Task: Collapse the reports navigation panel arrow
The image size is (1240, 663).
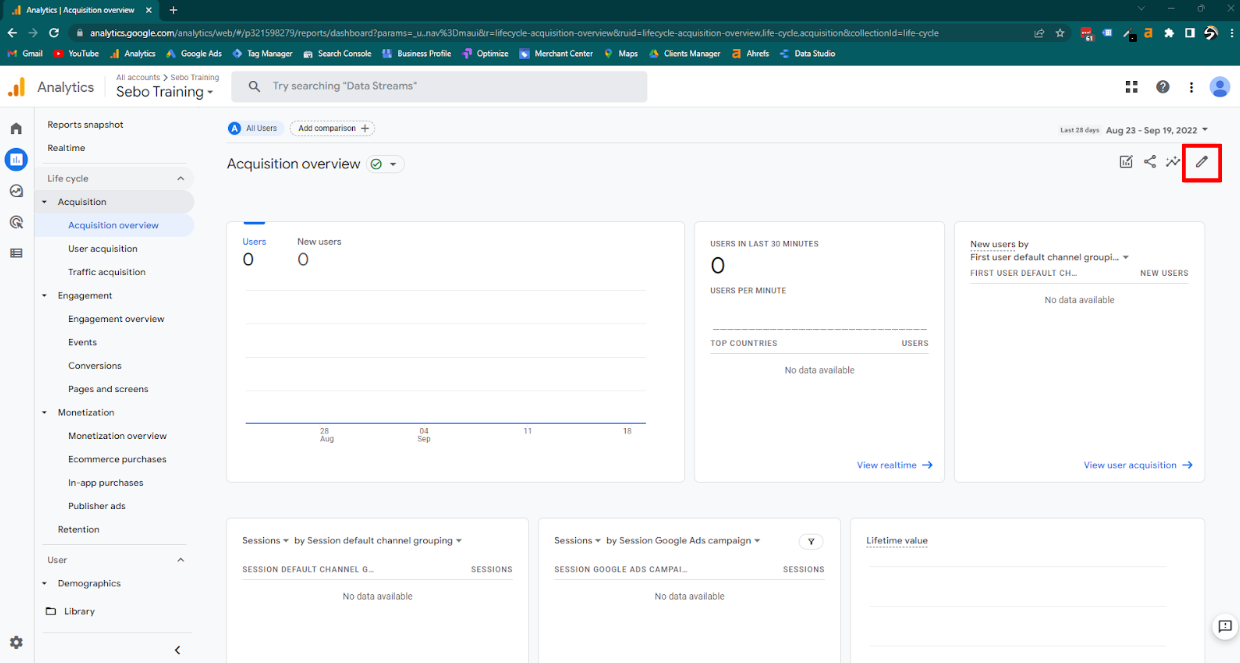Action: pos(178,650)
